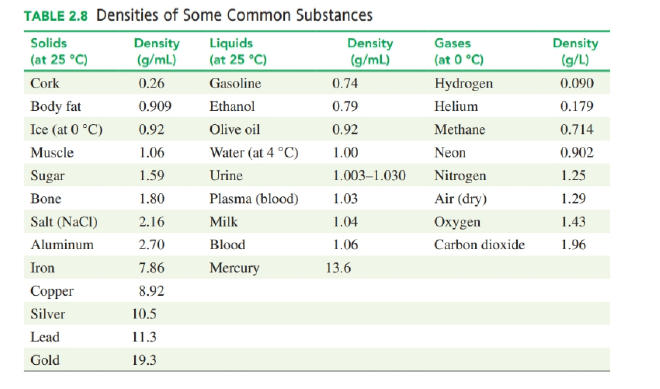Click the Carbon dioxide entry

point(479,245)
